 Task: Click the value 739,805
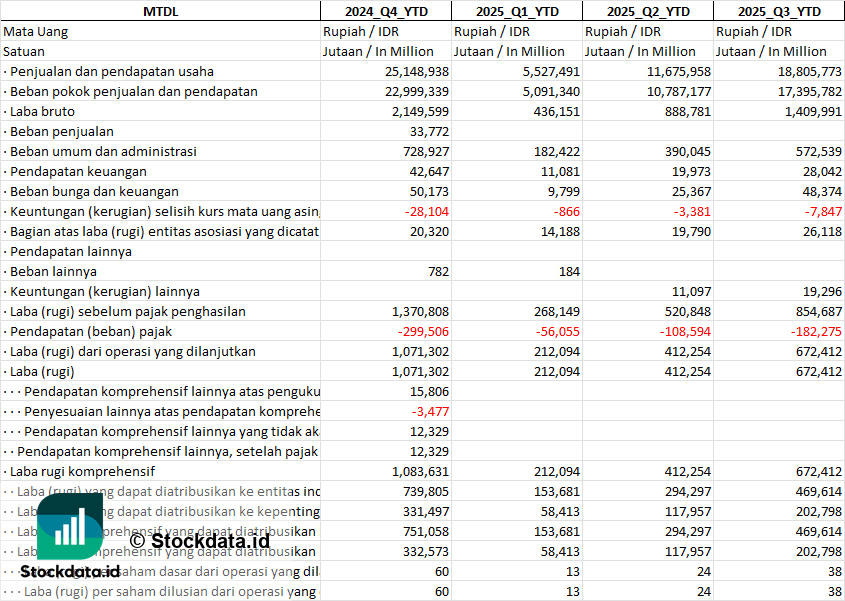click(426, 492)
